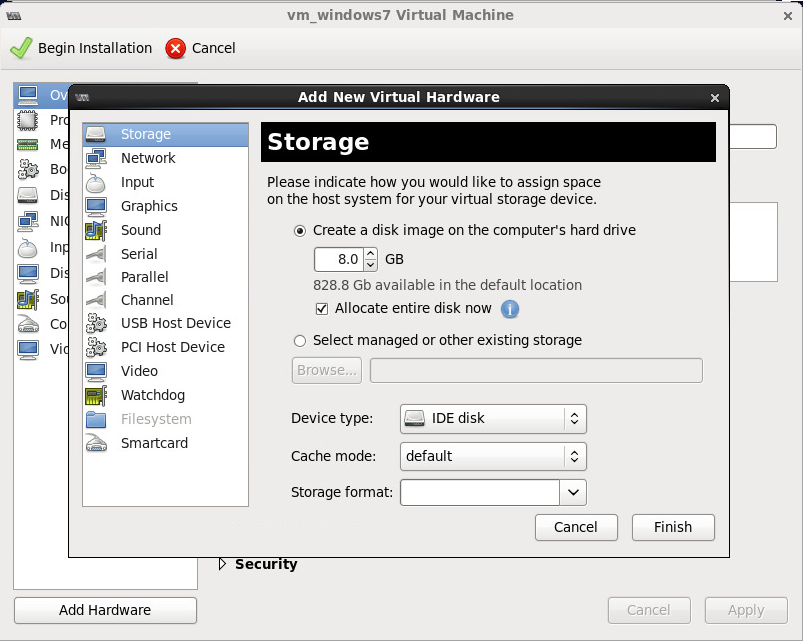Select PCI Host Device entry
Image resolution: width=803 pixels, height=641 pixels.
click(172, 347)
